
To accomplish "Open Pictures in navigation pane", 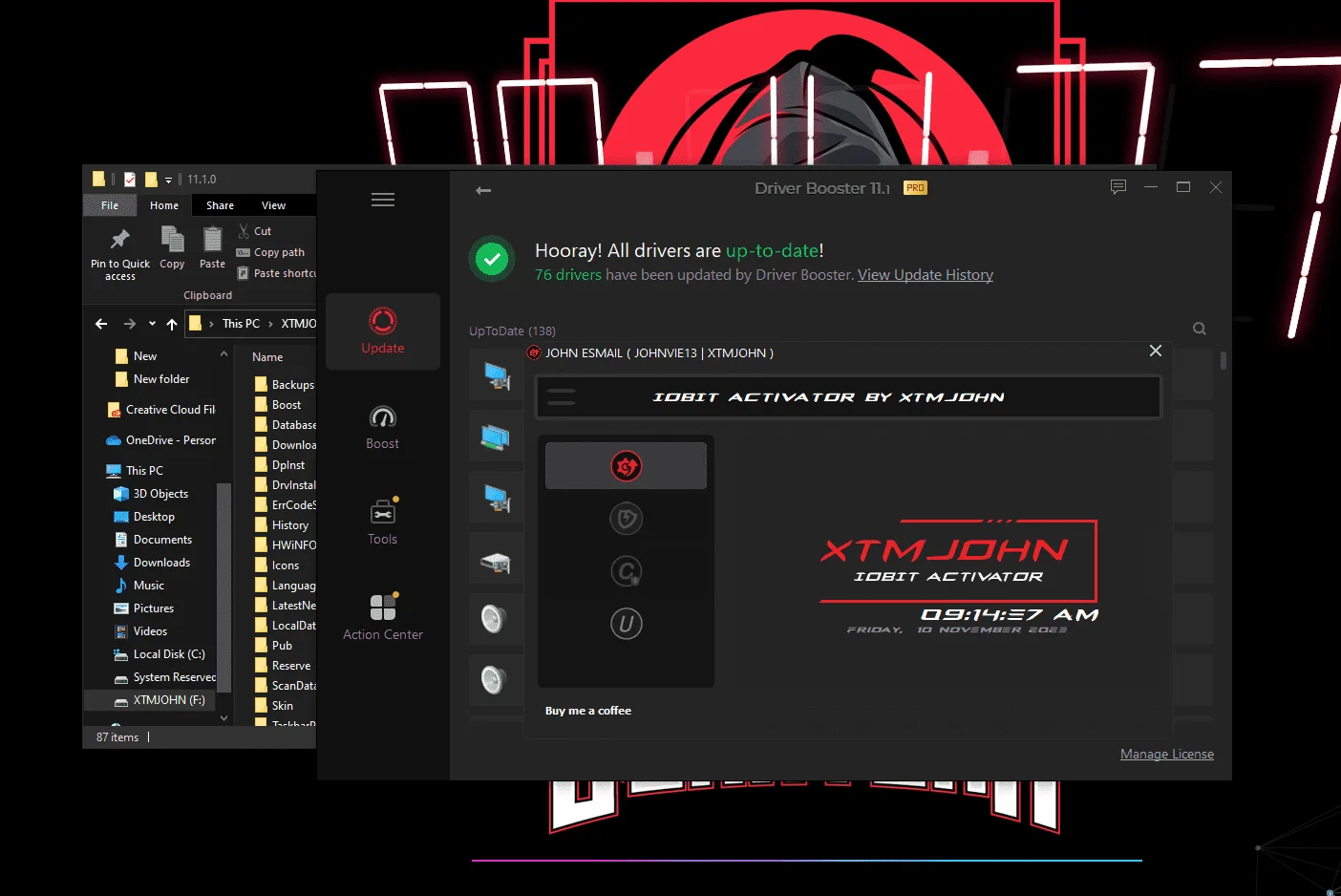I will pyautogui.click(x=144, y=608).
